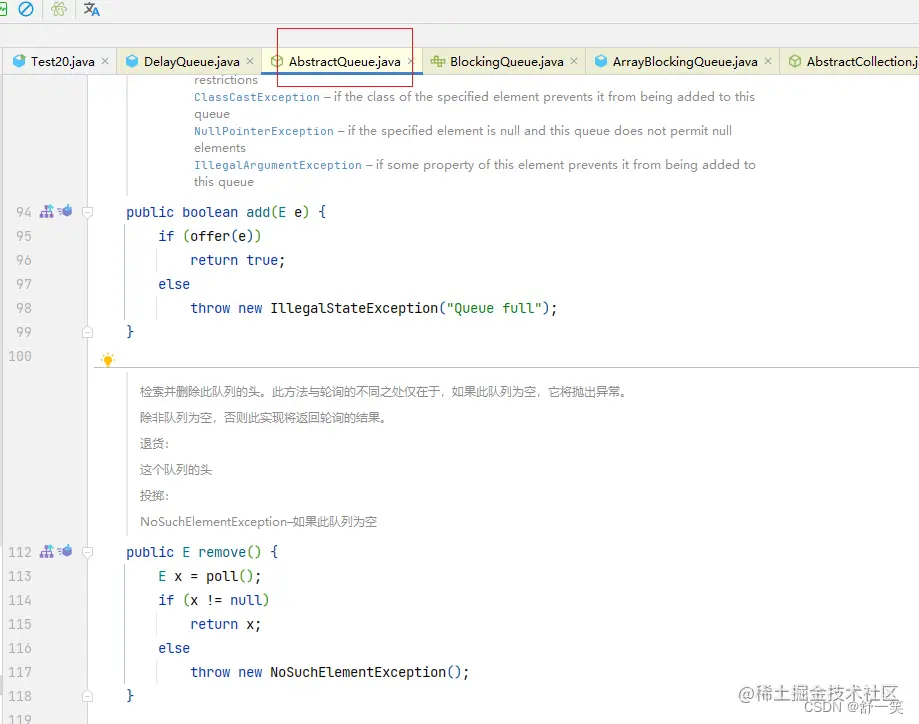
Task: Click the remove method name on line 112
Action: click(222, 552)
